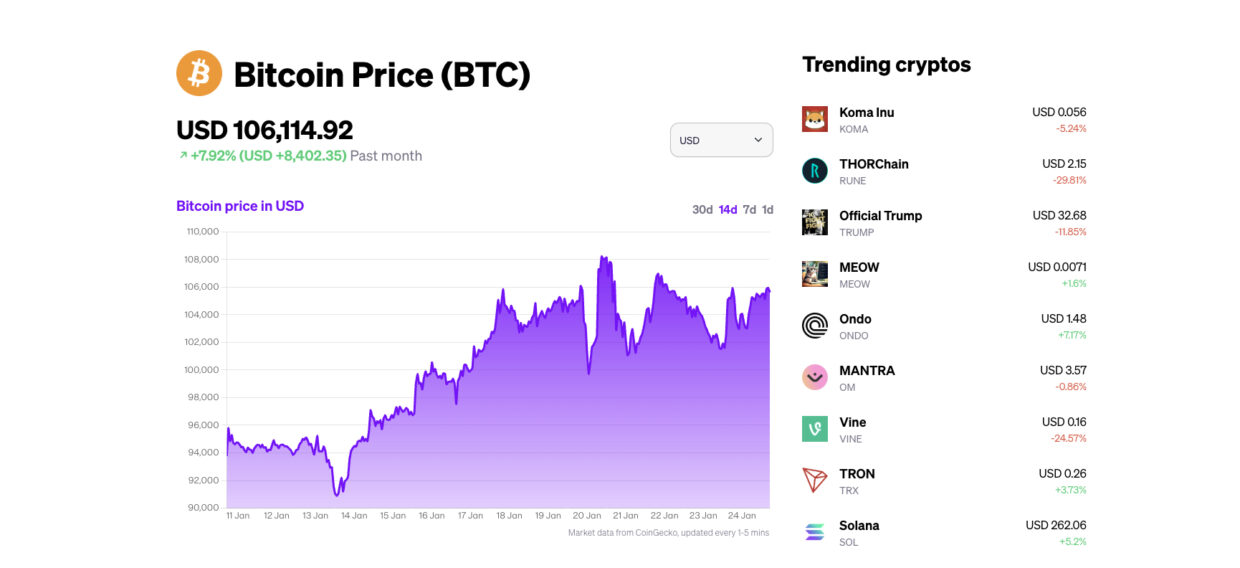Click the THORChain RUNE icon

point(815,171)
